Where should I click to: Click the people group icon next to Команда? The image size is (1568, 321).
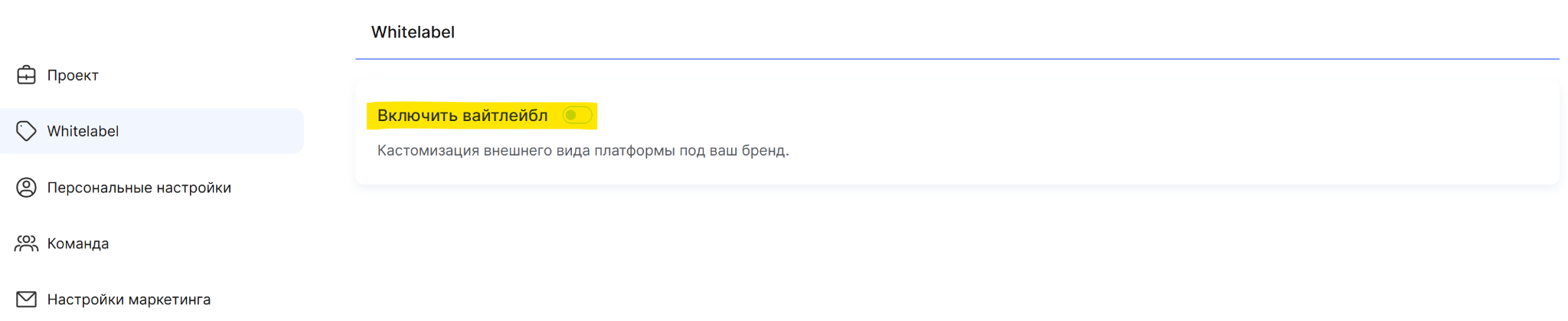tap(26, 244)
